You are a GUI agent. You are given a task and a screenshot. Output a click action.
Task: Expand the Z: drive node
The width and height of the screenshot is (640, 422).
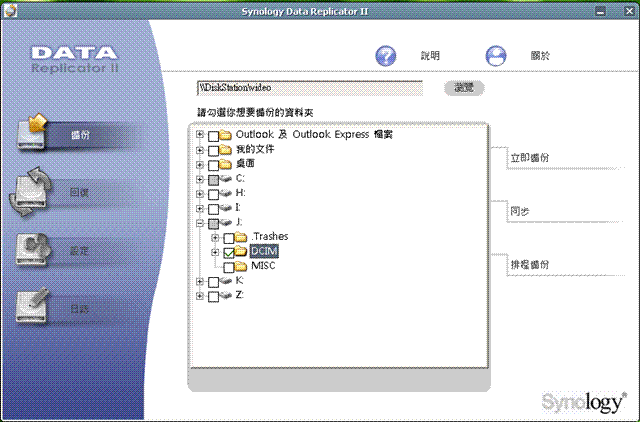point(200,296)
